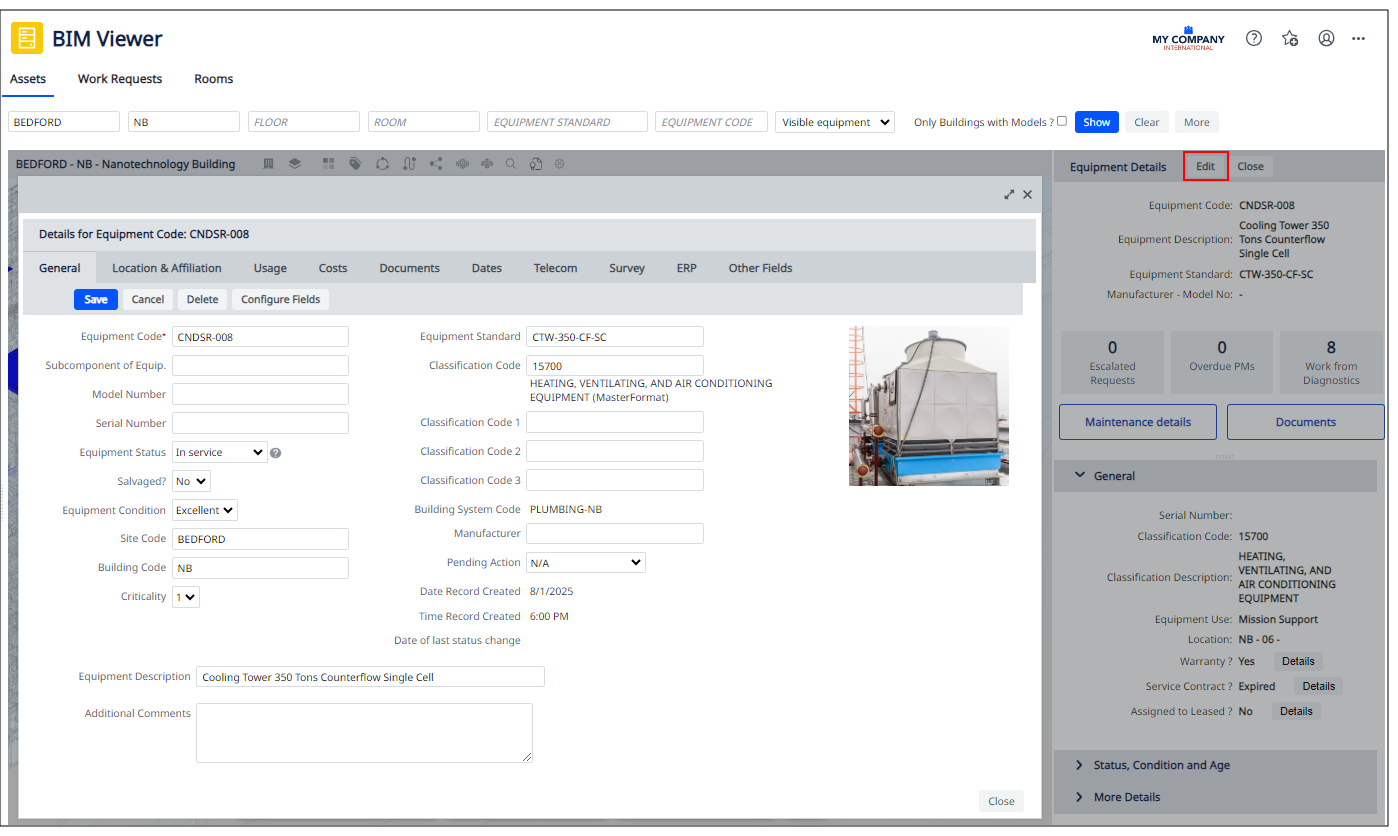This screenshot has height=836, width=1398.
Task: Open the Documents tab in equipment details
Action: pyautogui.click(x=409, y=267)
